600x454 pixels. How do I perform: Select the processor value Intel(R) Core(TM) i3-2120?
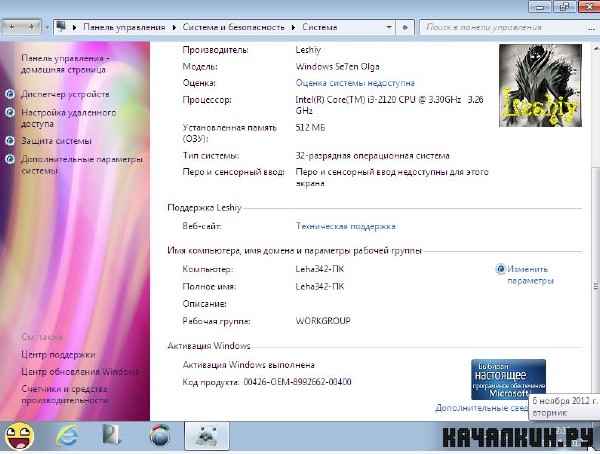tap(390, 105)
